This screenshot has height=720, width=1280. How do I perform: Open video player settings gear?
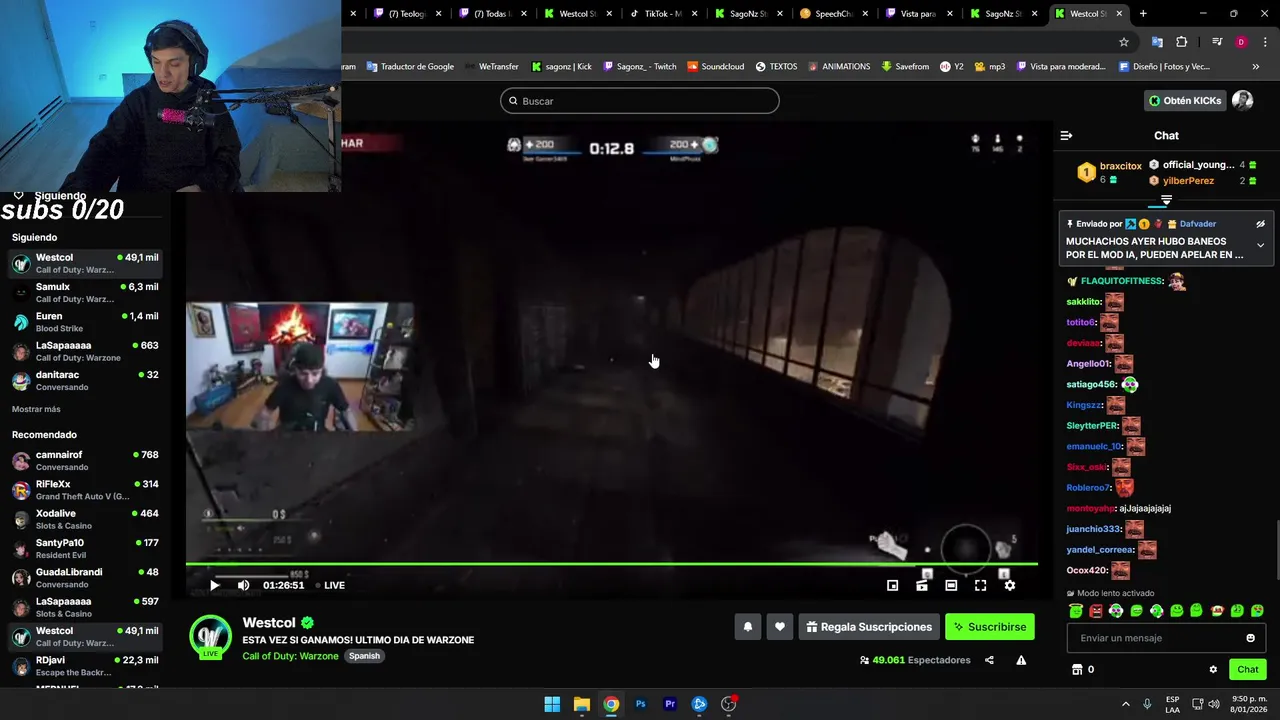click(x=1010, y=585)
